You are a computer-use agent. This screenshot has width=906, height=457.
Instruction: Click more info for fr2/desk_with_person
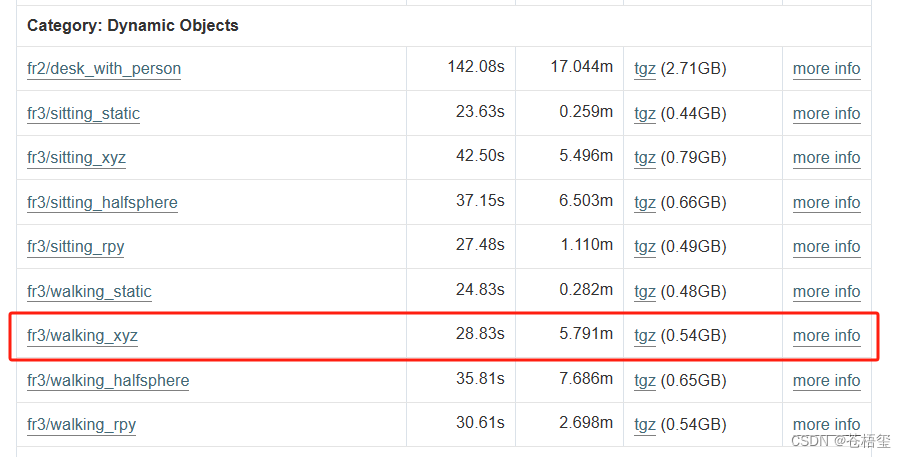point(826,69)
